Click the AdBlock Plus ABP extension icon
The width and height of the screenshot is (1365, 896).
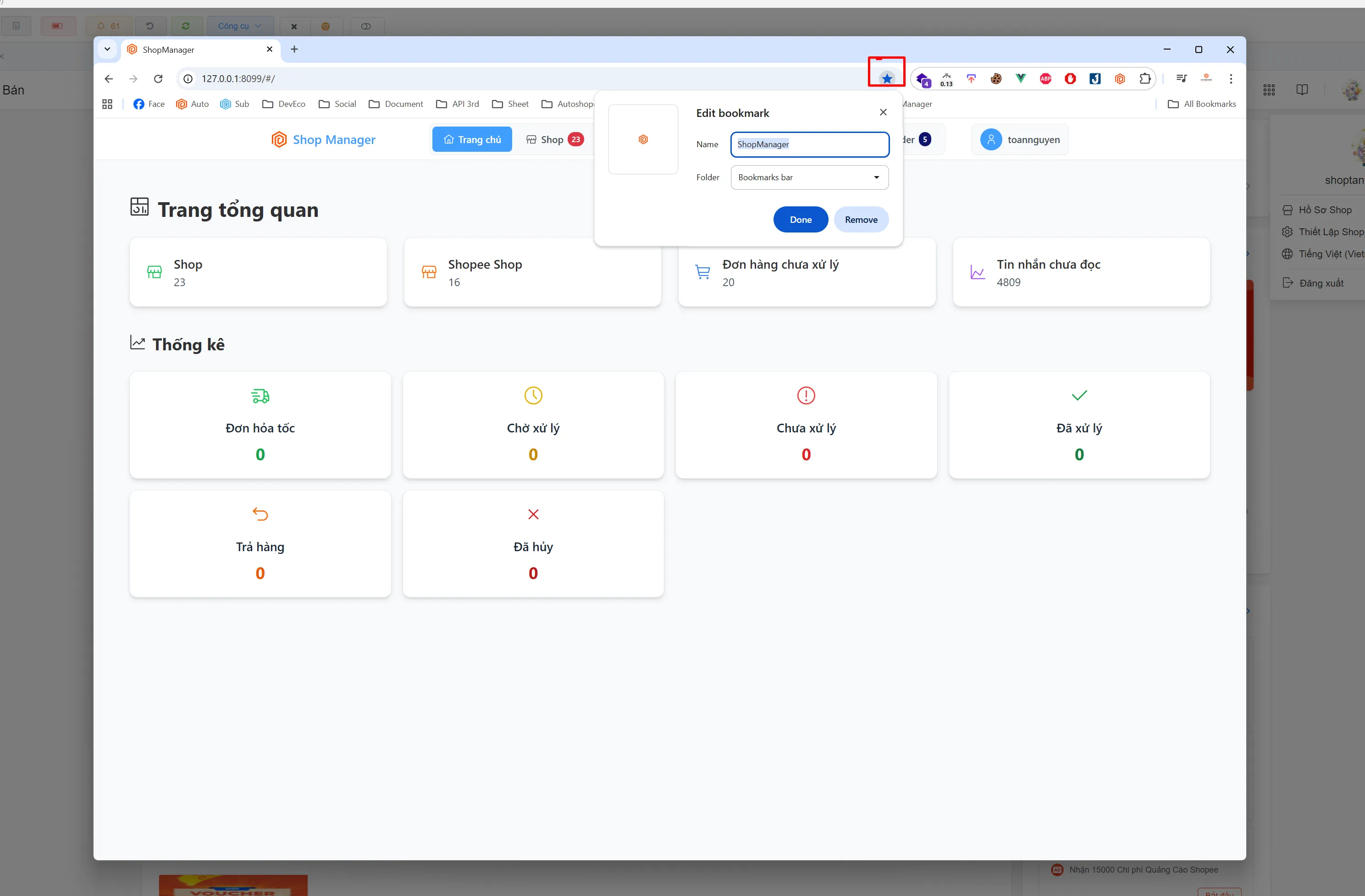tap(1045, 78)
